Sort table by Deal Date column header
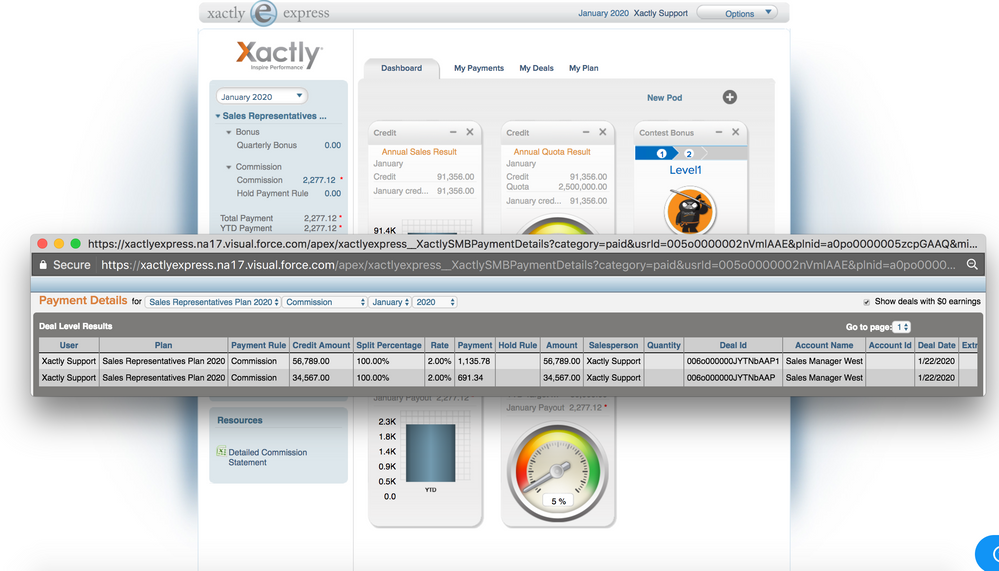This screenshot has width=999, height=571. (x=936, y=345)
